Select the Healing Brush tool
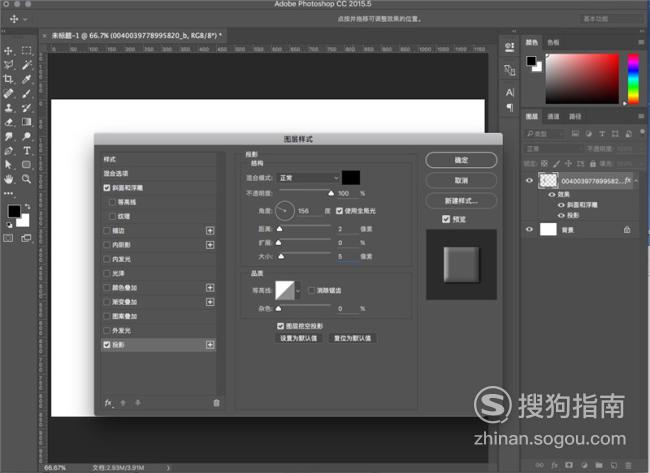Screen dimensions: 650x473 coord(8,93)
